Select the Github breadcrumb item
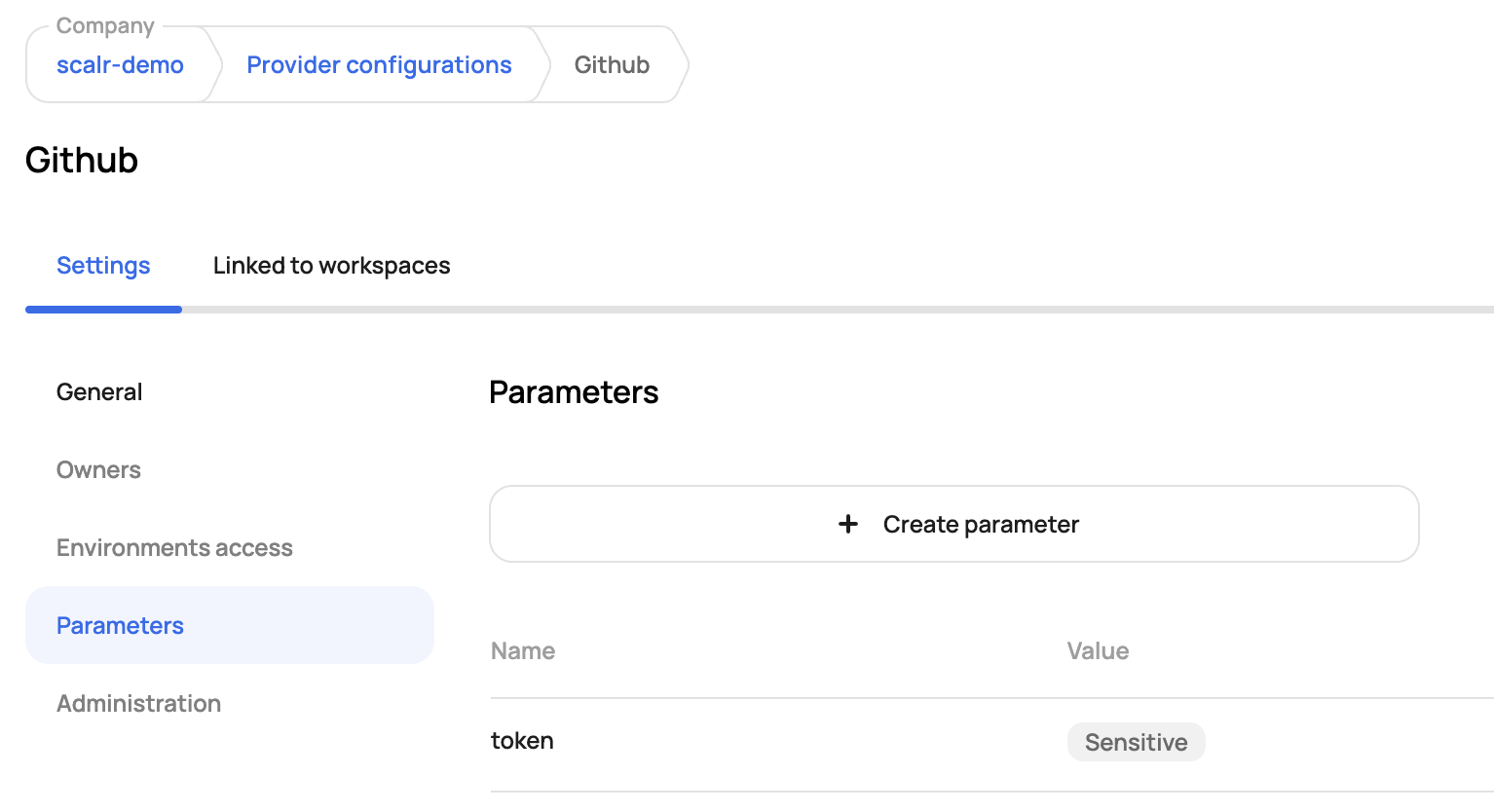This screenshot has height=812, width=1494. (x=612, y=65)
